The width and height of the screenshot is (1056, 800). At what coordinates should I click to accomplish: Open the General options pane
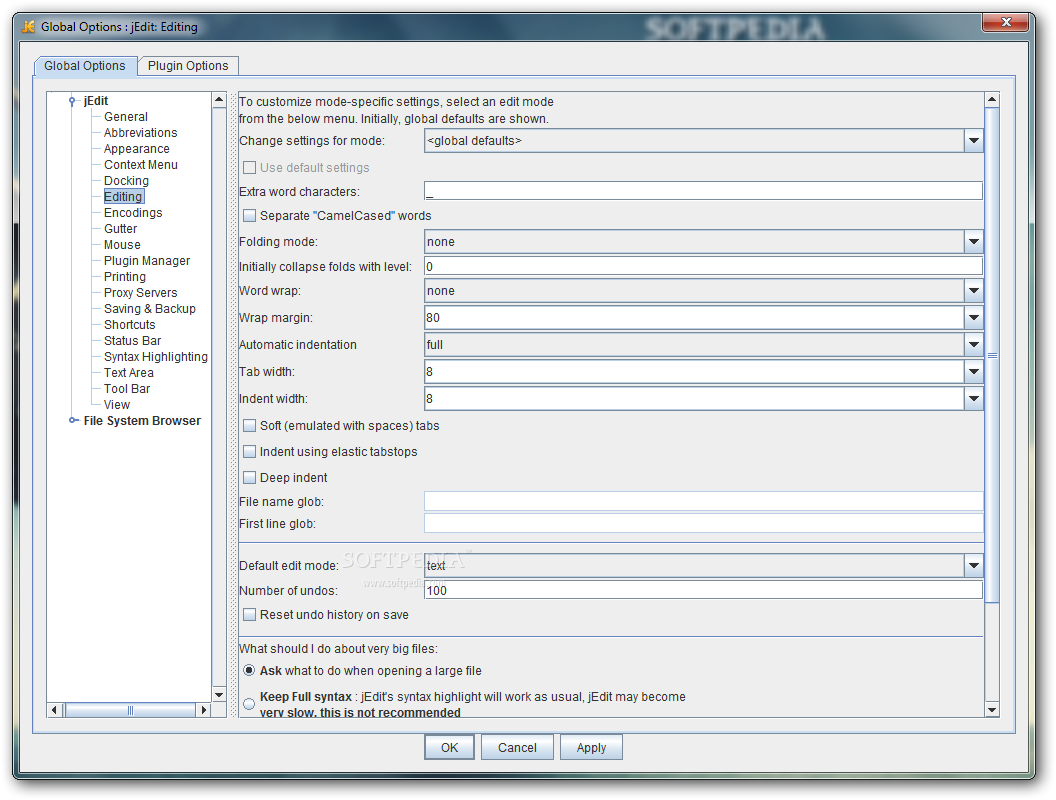point(126,116)
